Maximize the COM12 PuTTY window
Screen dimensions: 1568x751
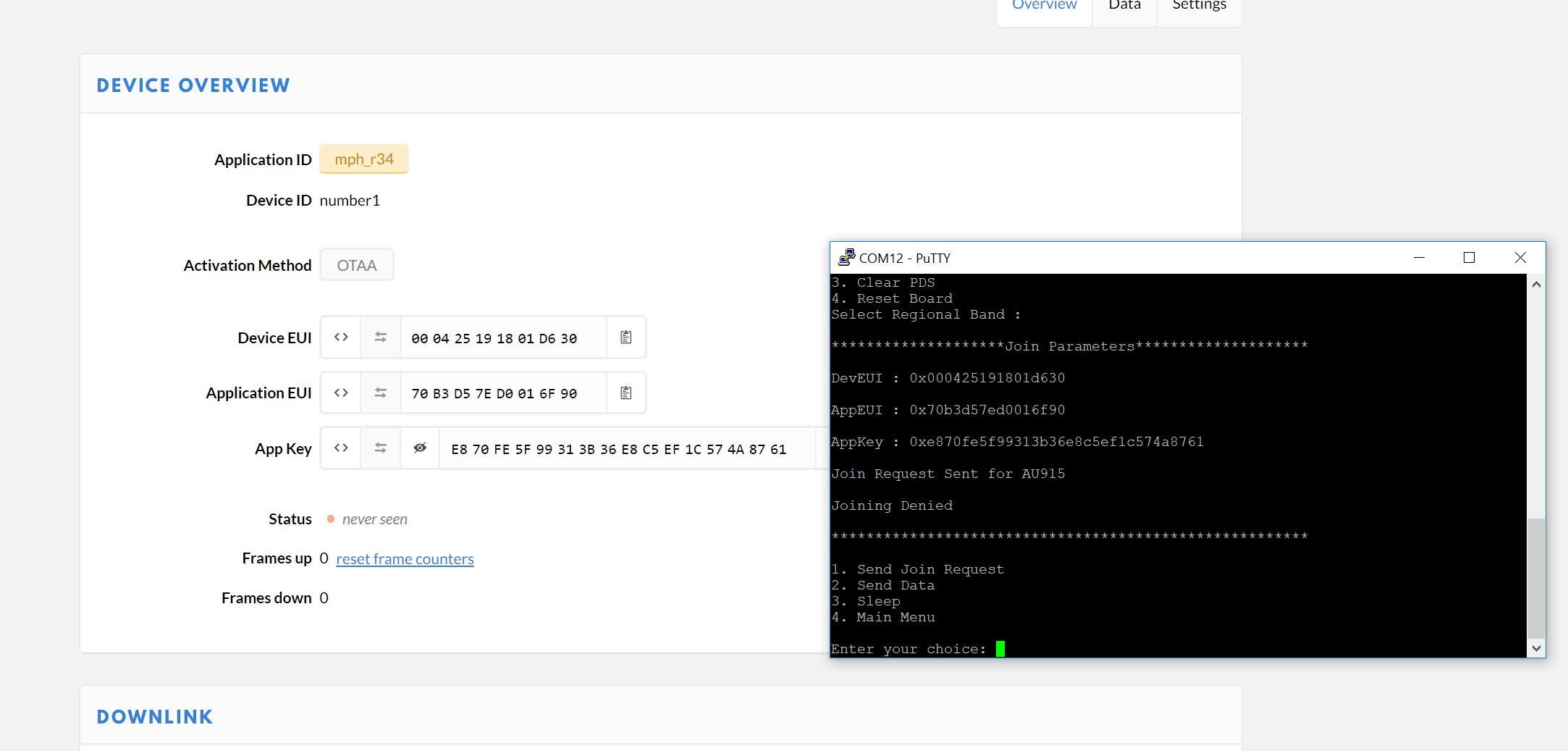click(x=1469, y=258)
